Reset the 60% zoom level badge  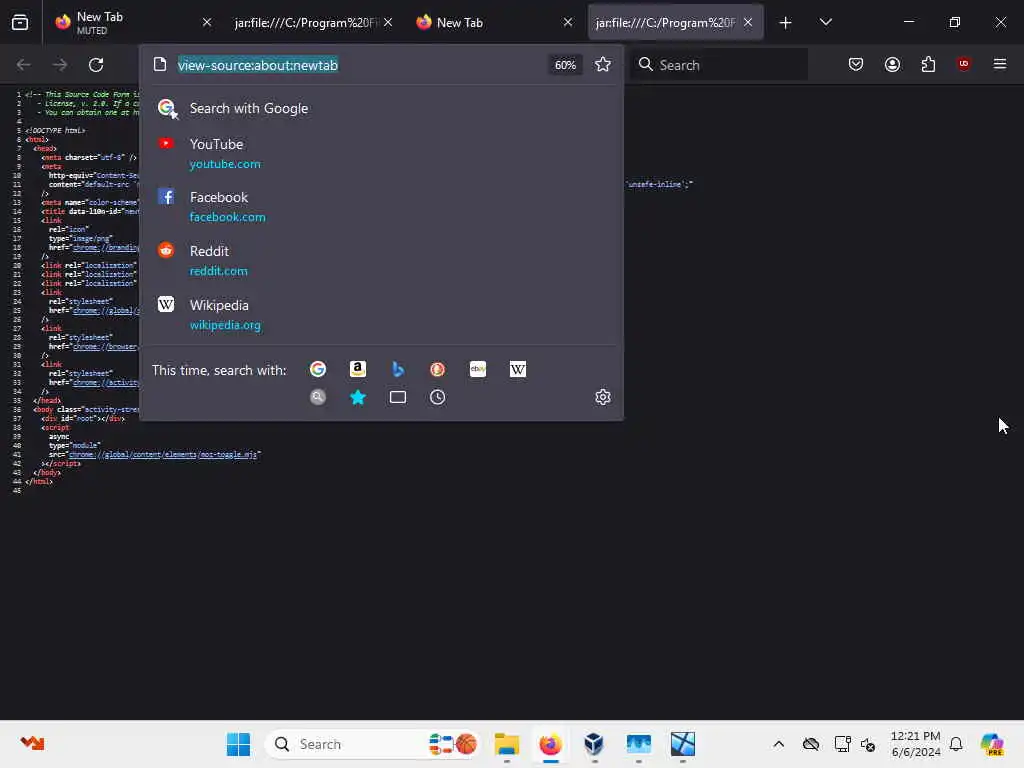[565, 65]
